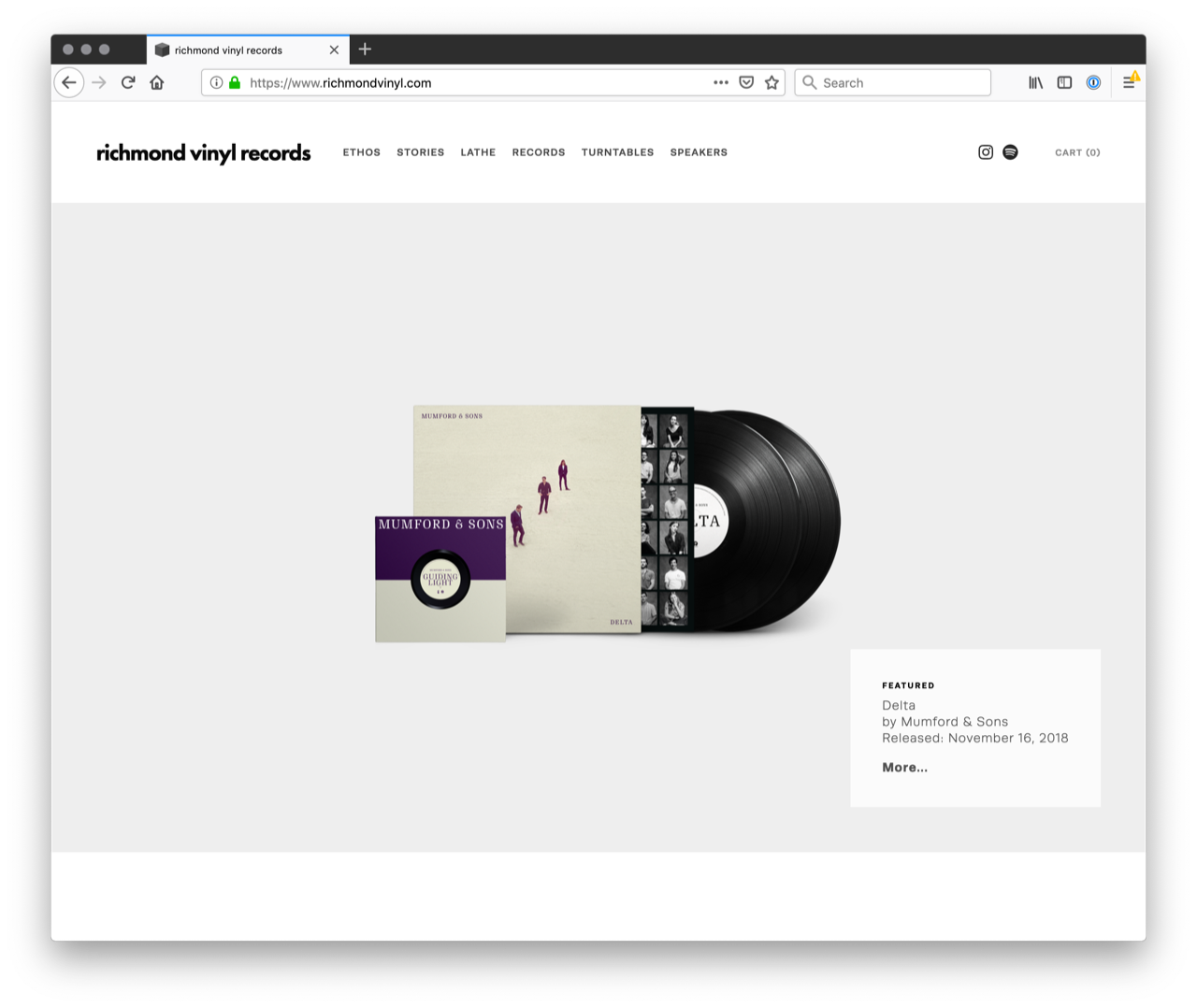Click the Delta title in featured card

coord(899,706)
